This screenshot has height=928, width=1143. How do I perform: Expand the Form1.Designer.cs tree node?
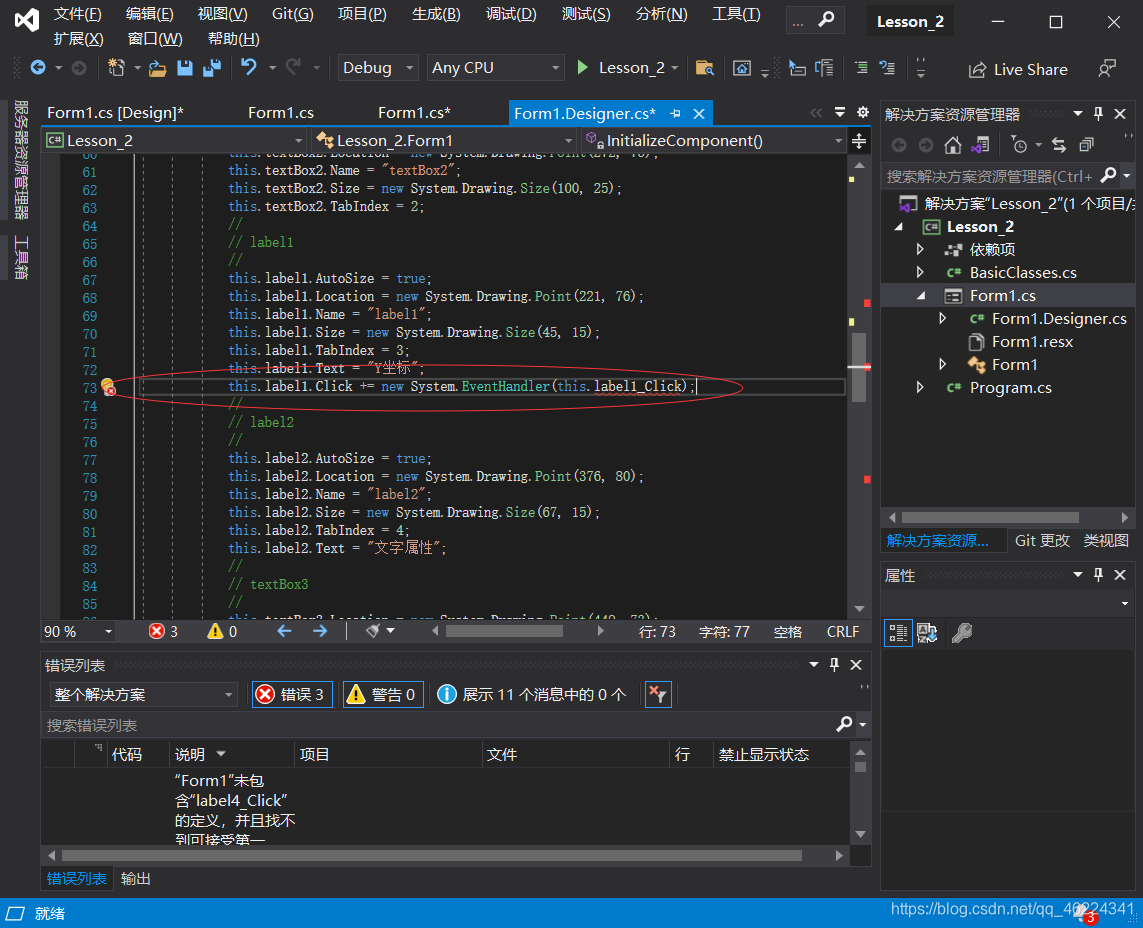pos(943,319)
